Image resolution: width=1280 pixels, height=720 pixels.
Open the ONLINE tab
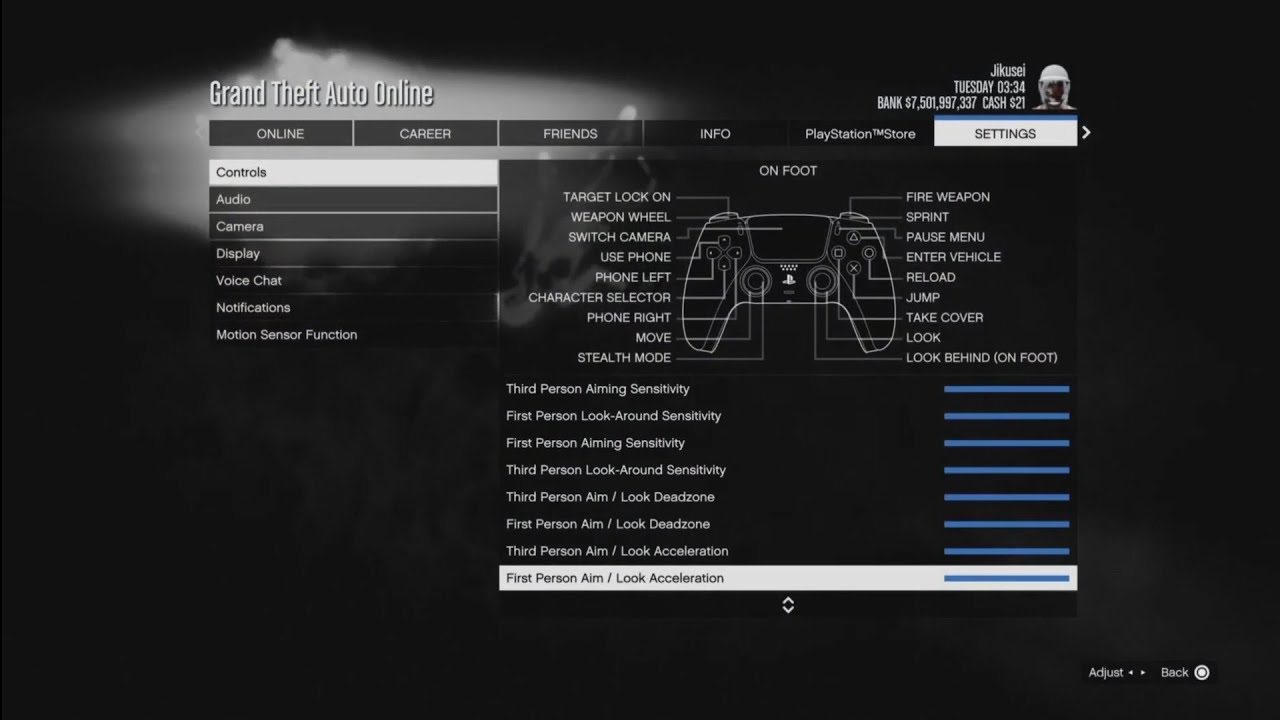point(280,133)
